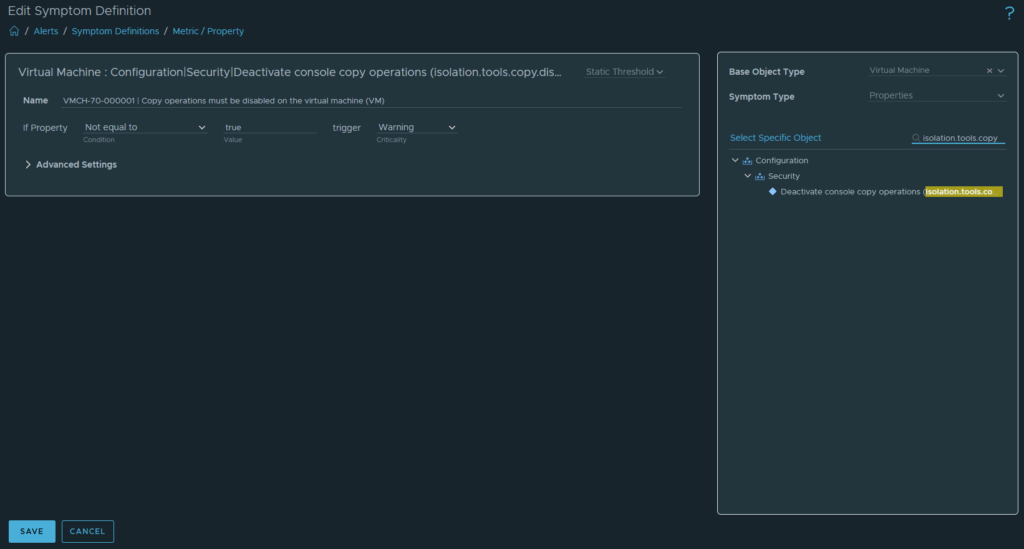The height and width of the screenshot is (549, 1024).
Task: Open the Not equal to condition dropdown
Action: (x=145, y=128)
